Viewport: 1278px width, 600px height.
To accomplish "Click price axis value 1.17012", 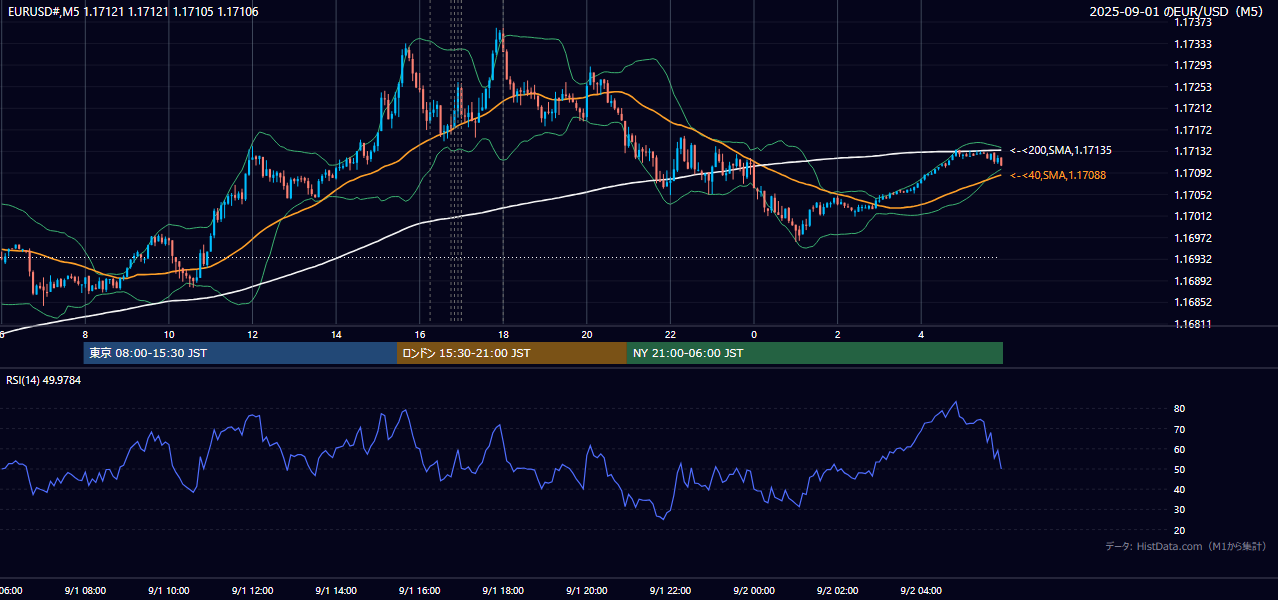I will coord(1193,216).
